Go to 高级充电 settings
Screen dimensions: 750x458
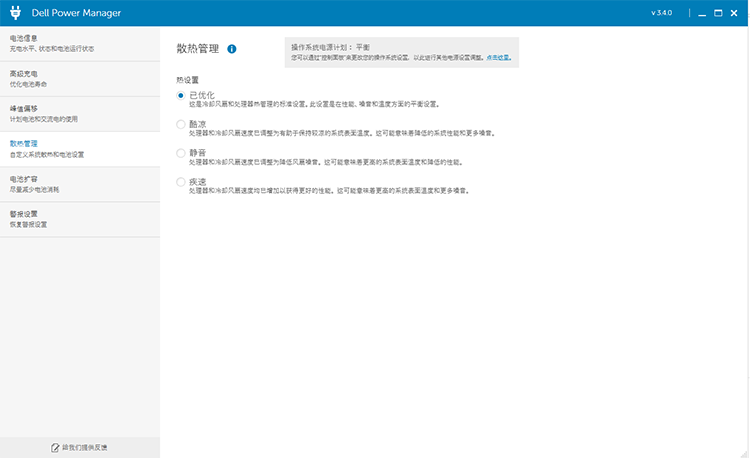tap(80, 79)
